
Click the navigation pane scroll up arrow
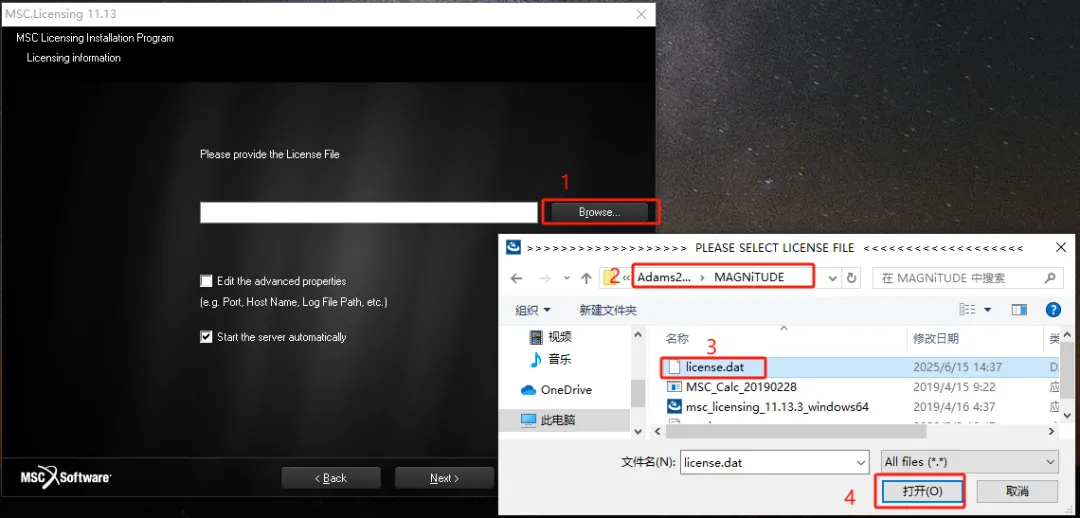pyautogui.click(x=638, y=334)
